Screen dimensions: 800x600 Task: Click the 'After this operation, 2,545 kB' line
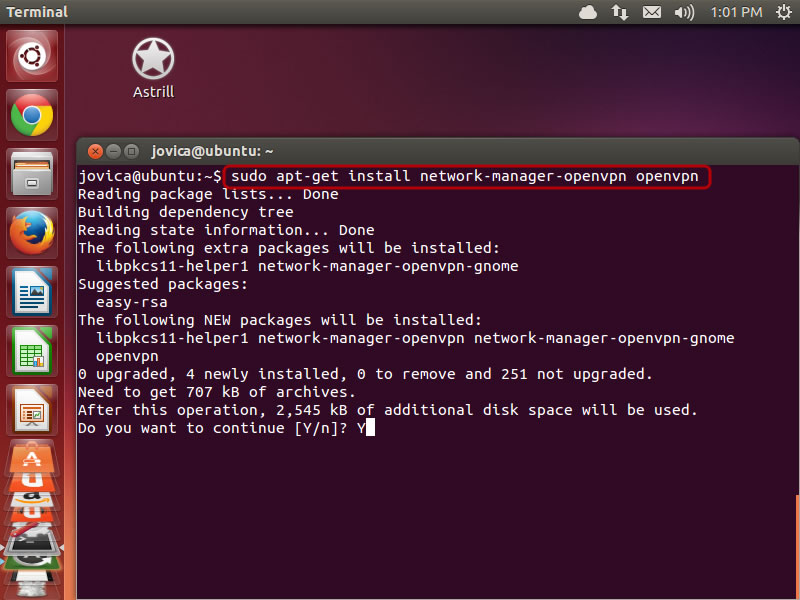[x=388, y=410]
